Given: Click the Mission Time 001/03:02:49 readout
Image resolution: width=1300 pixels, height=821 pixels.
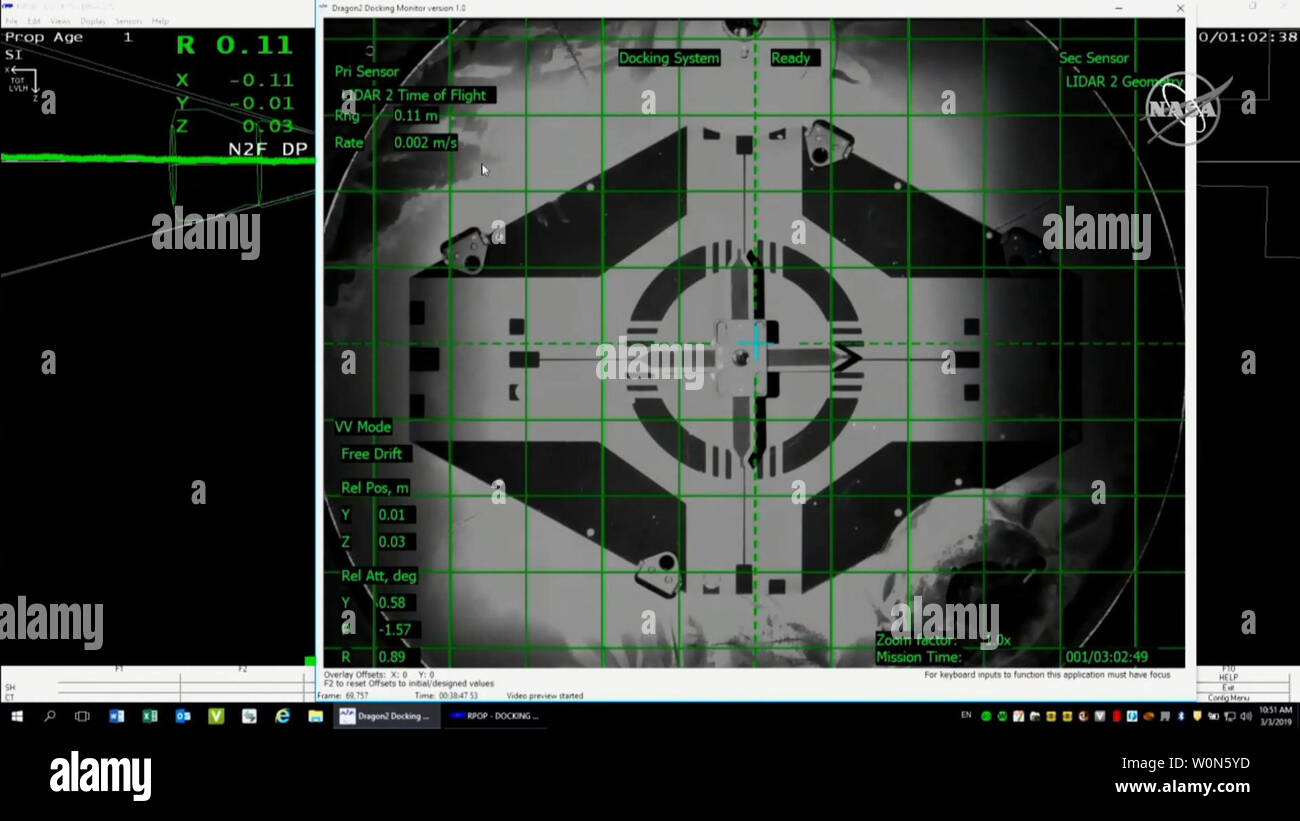Looking at the screenshot, I should click(1107, 657).
